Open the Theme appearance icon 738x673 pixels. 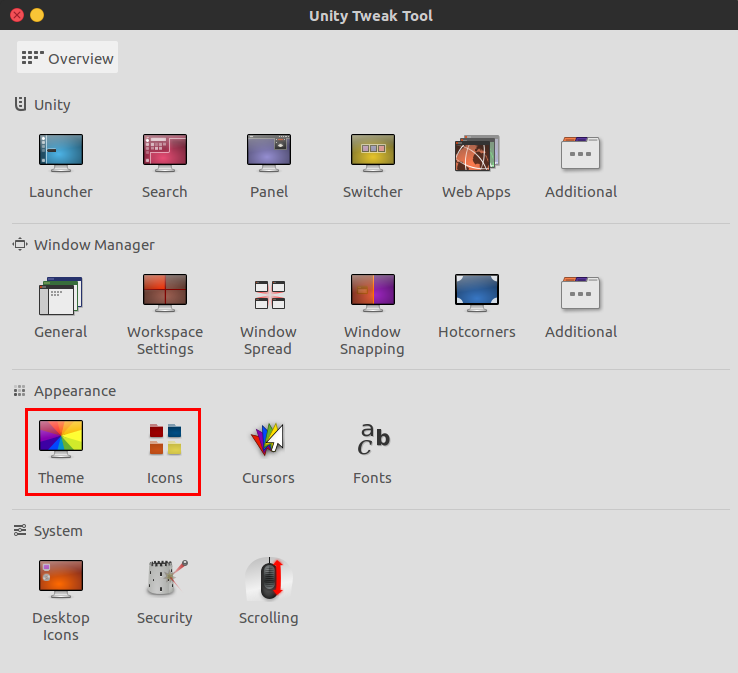[x=61, y=439]
